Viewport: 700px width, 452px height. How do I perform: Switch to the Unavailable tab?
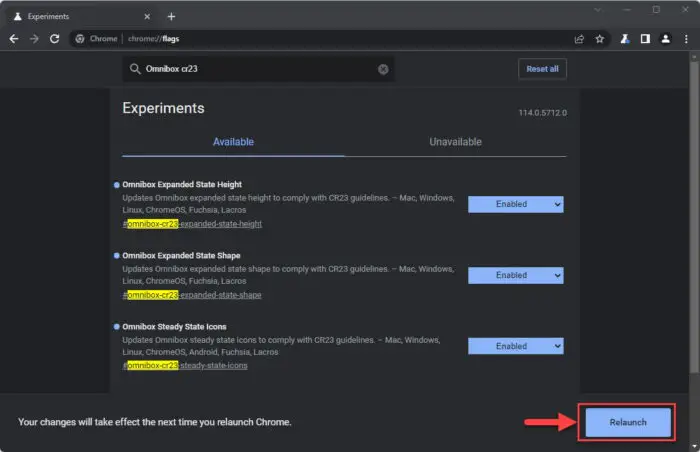[455, 142]
